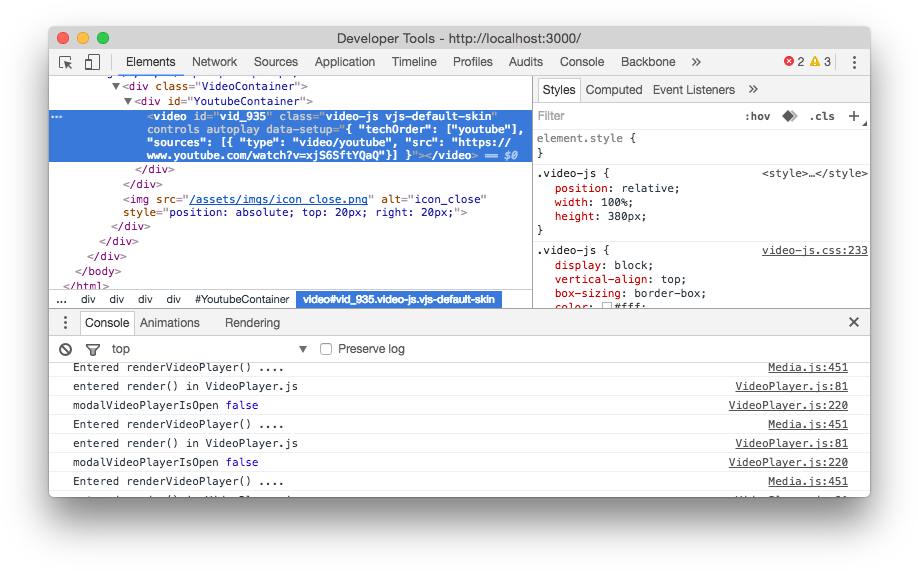Select the video#vid_935 breadcrumb item
The height and width of the screenshot is (571, 918).
click(399, 299)
